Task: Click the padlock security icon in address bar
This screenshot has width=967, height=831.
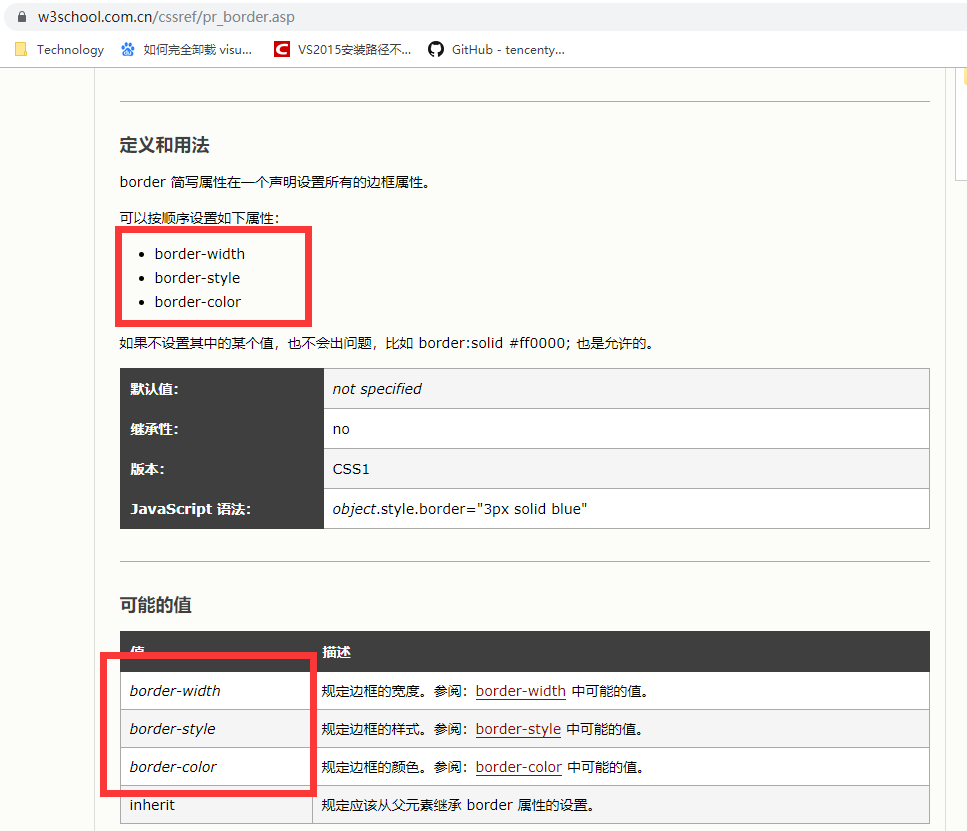Action: point(22,16)
